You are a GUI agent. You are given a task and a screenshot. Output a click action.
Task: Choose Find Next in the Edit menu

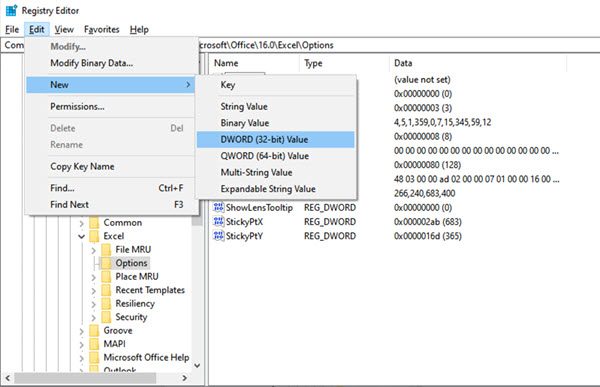click(x=111, y=204)
